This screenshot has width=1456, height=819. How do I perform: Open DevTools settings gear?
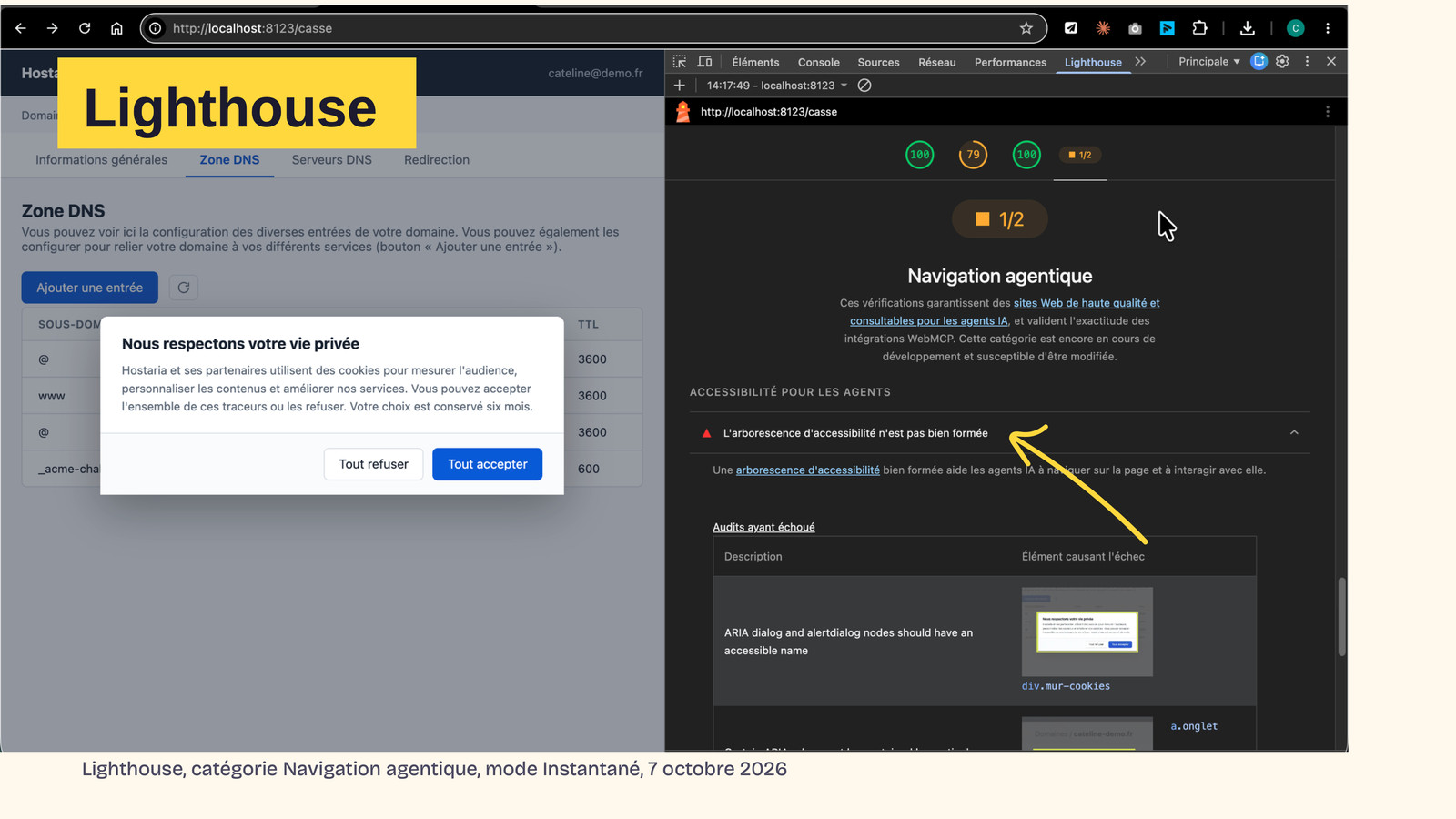click(1282, 62)
